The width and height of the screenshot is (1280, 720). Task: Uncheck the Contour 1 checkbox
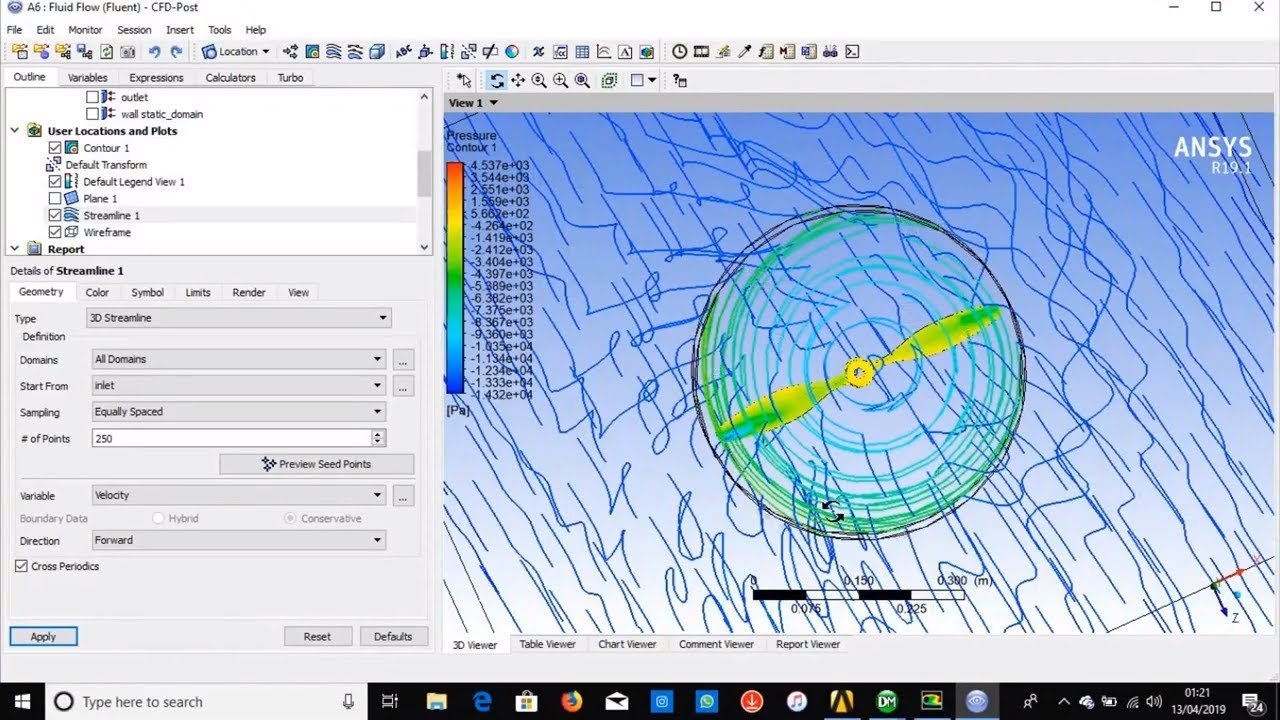coord(55,148)
